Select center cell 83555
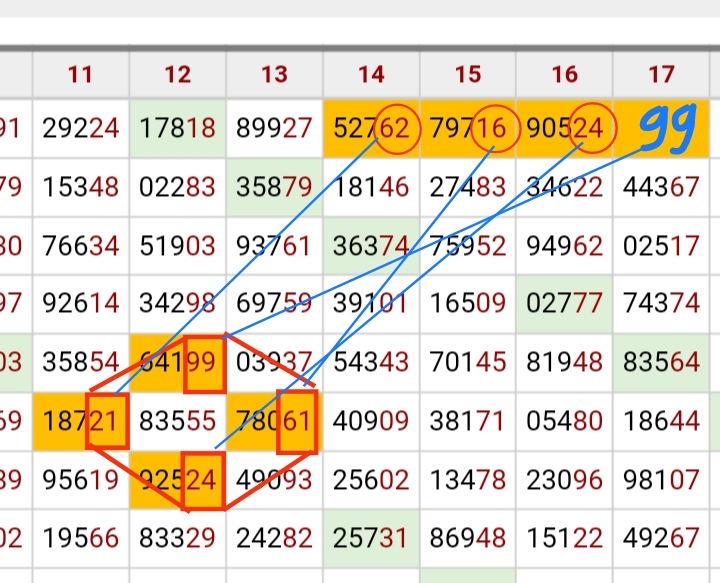720x583 pixels. pyautogui.click(x=178, y=421)
